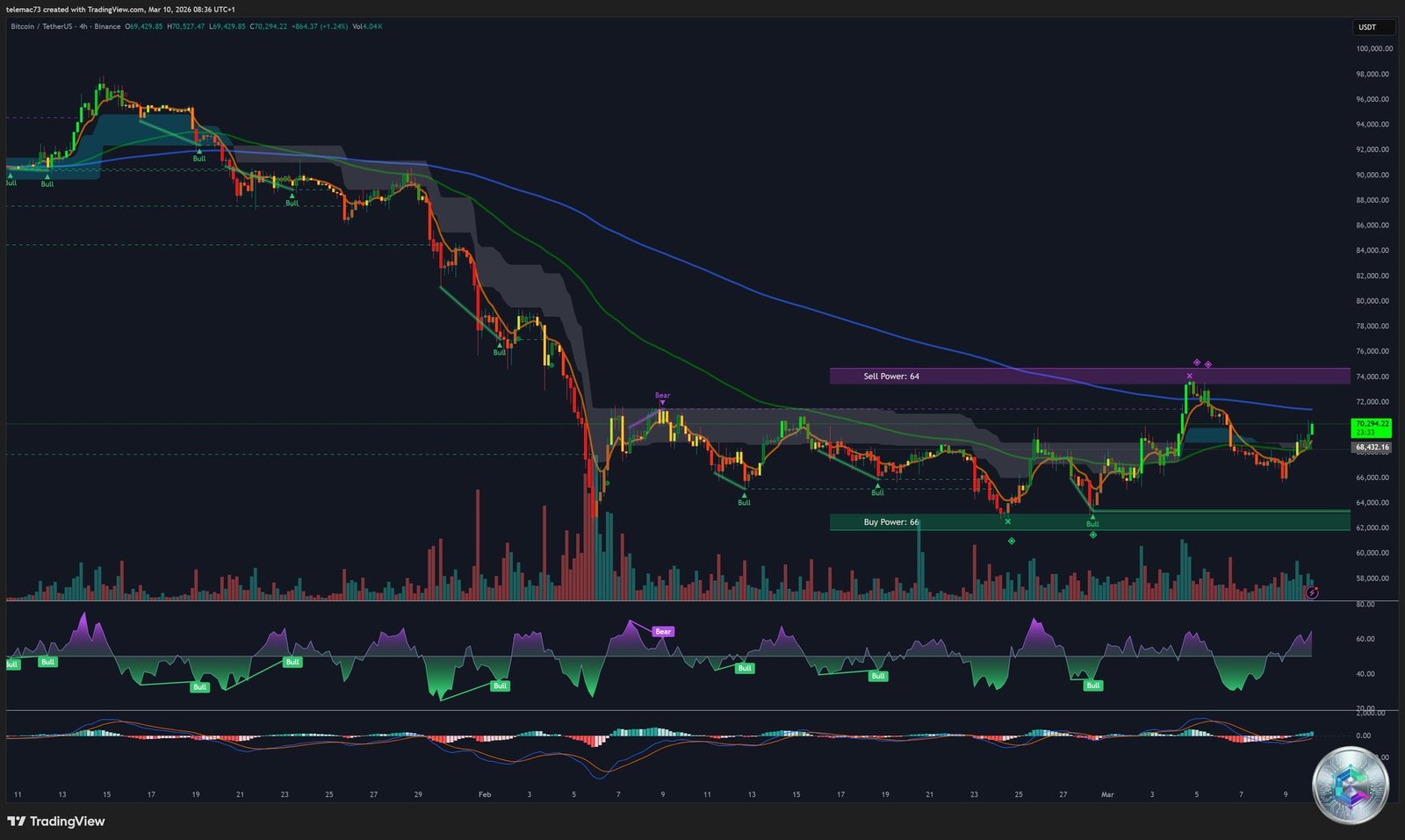Click the Bear arrow marker above the February rally
Image resolution: width=1405 pixels, height=840 pixels.
[662, 399]
